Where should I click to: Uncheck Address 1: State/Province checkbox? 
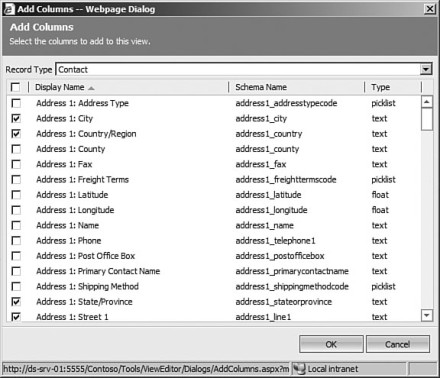pos(16,302)
